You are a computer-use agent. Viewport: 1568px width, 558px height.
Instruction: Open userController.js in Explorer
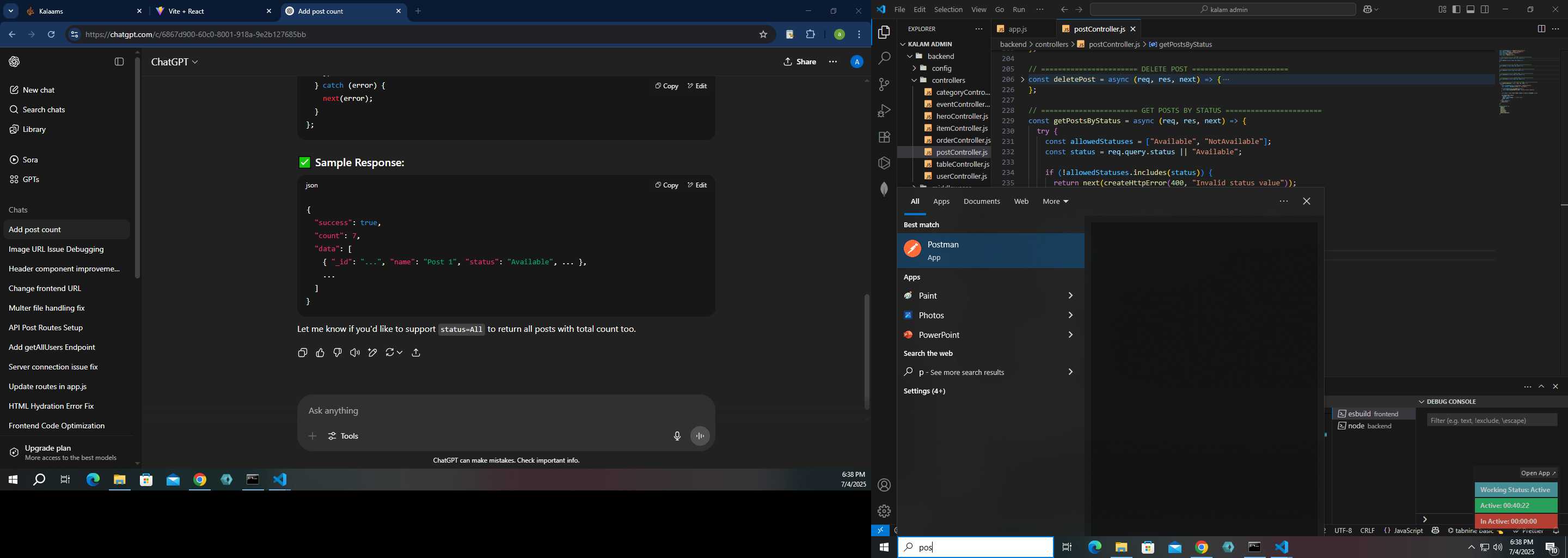click(961, 176)
